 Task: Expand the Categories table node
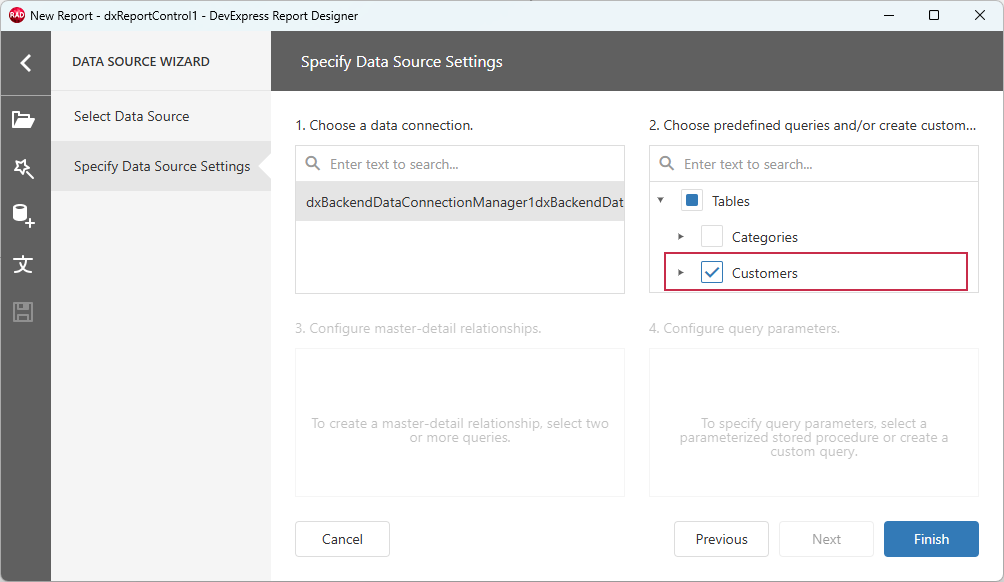click(x=681, y=237)
